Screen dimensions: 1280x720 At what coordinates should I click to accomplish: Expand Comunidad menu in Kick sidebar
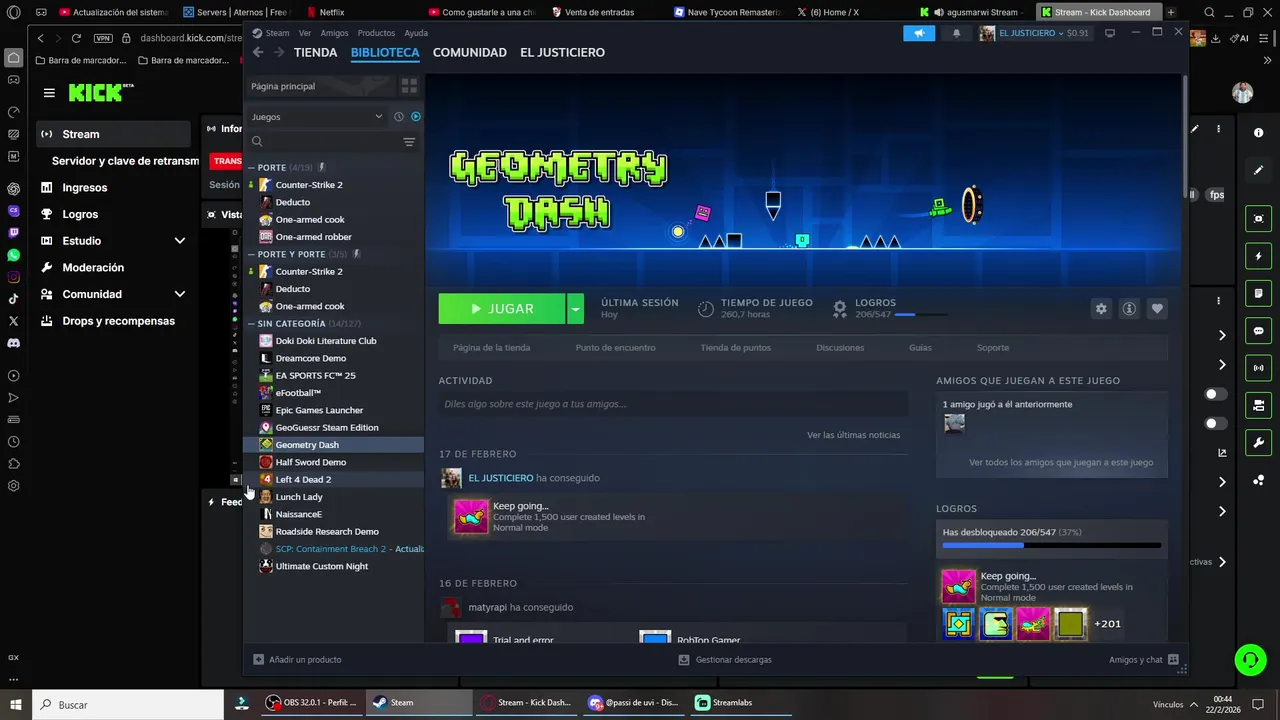coord(180,294)
